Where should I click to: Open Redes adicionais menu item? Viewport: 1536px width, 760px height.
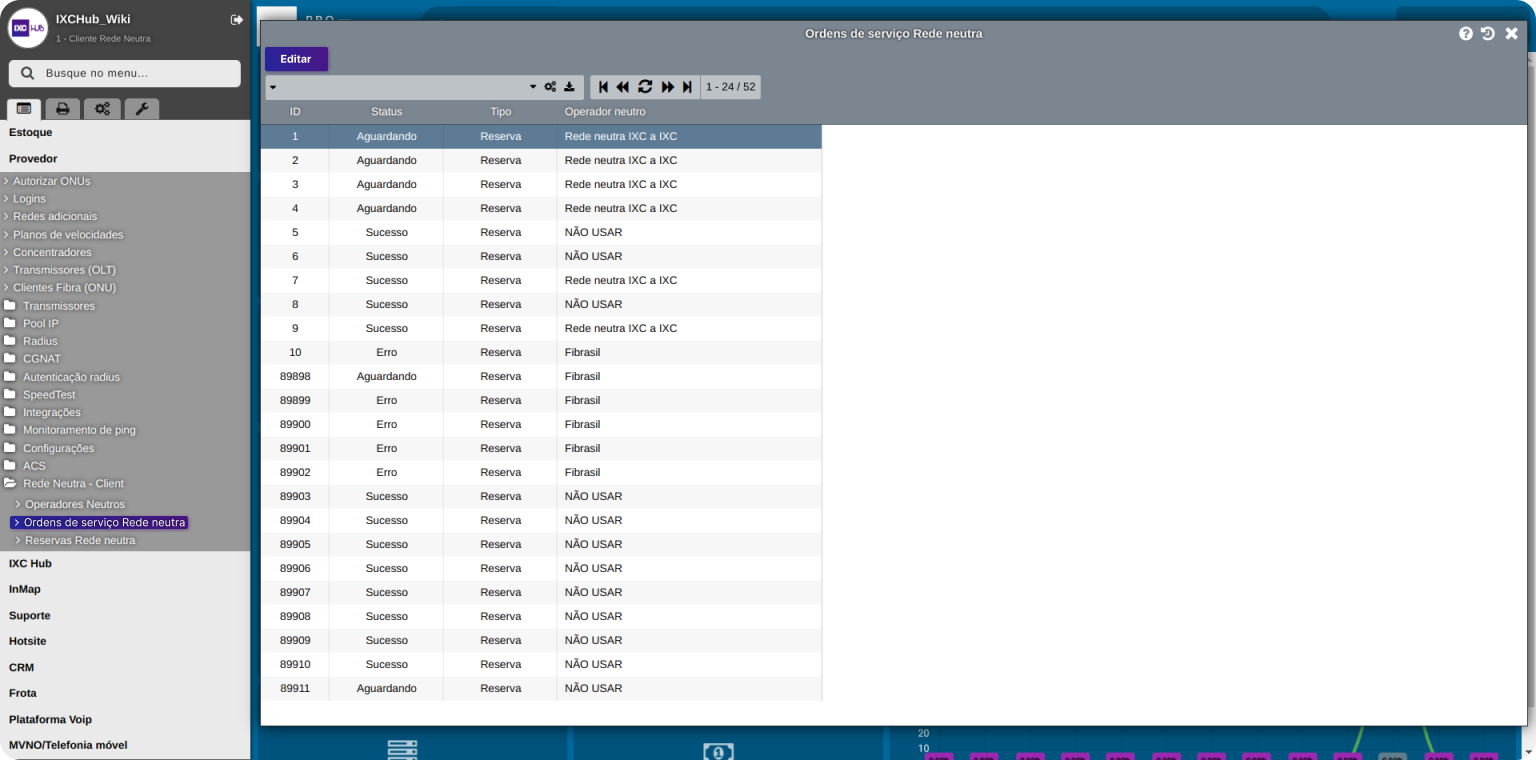coord(55,216)
